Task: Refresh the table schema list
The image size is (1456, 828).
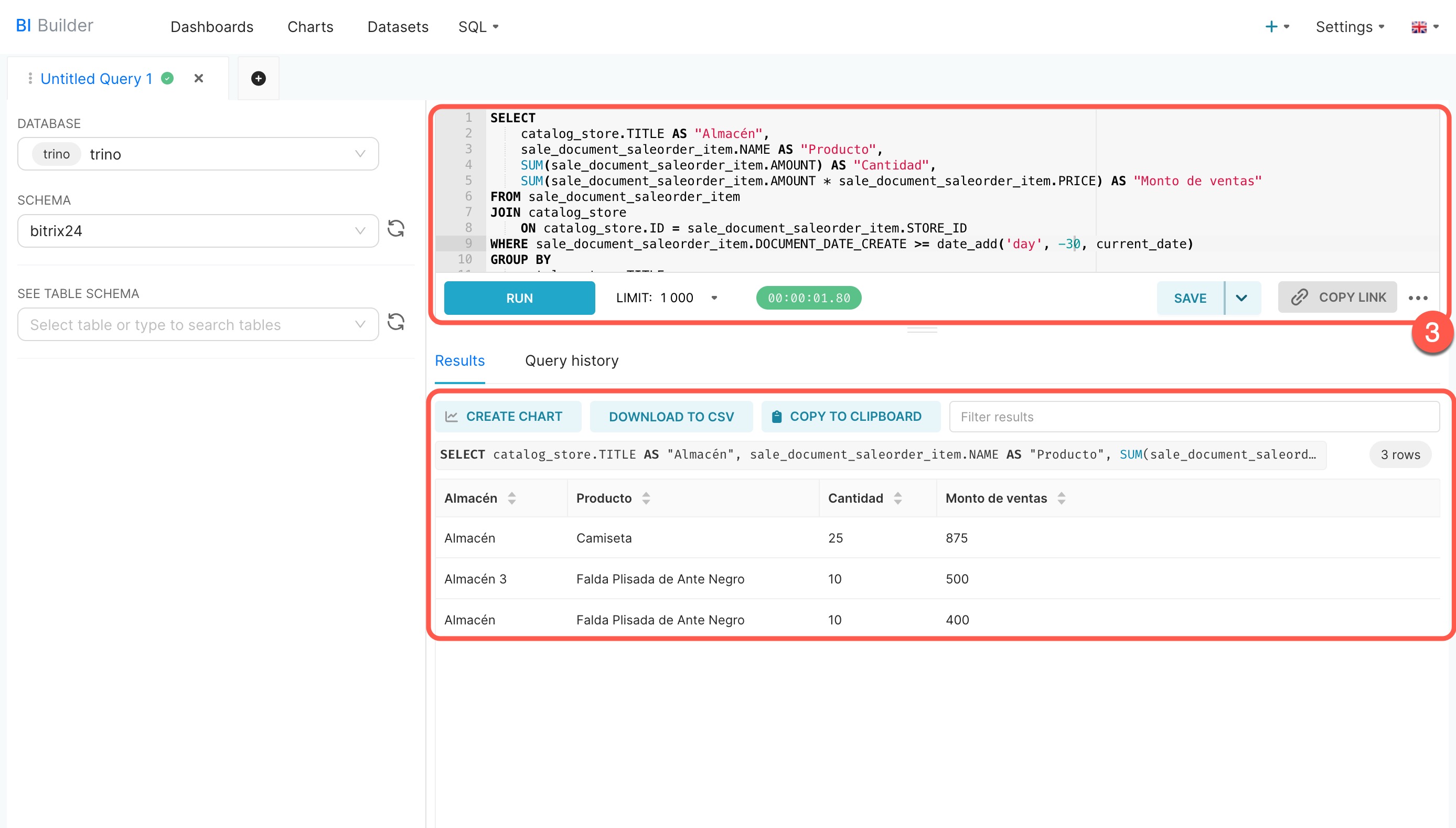Action: [x=396, y=323]
